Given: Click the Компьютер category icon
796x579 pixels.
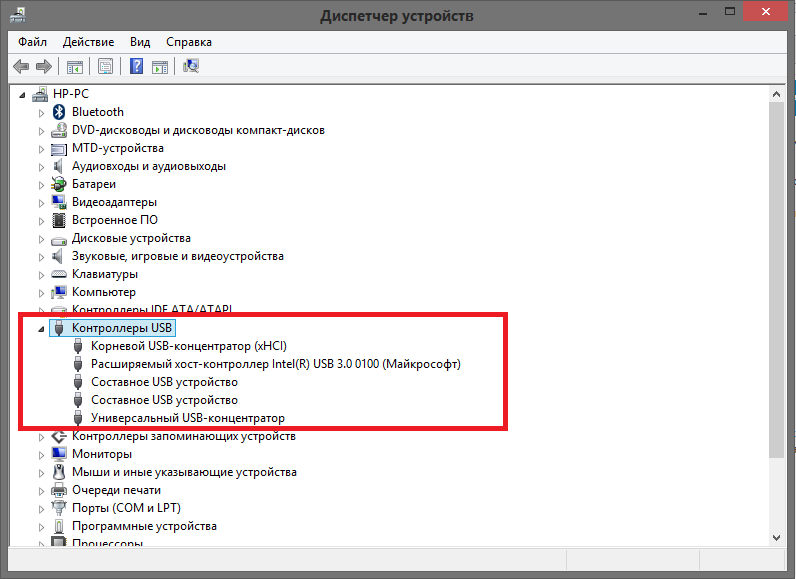Looking at the screenshot, I should (59, 292).
